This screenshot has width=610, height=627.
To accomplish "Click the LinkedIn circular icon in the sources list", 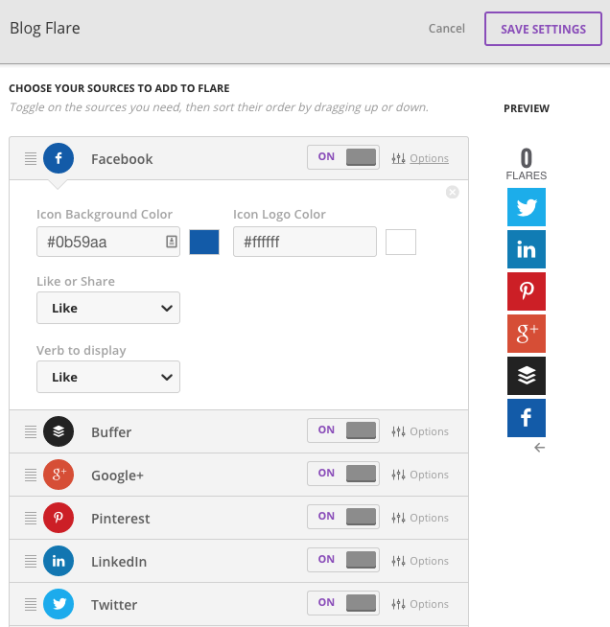I will [x=58, y=561].
